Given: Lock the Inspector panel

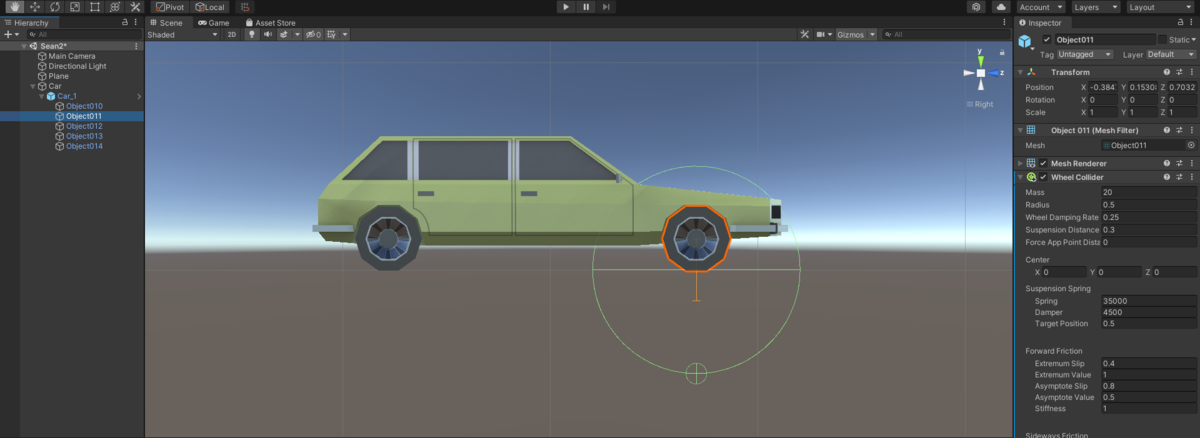Looking at the screenshot, I should [1180, 21].
